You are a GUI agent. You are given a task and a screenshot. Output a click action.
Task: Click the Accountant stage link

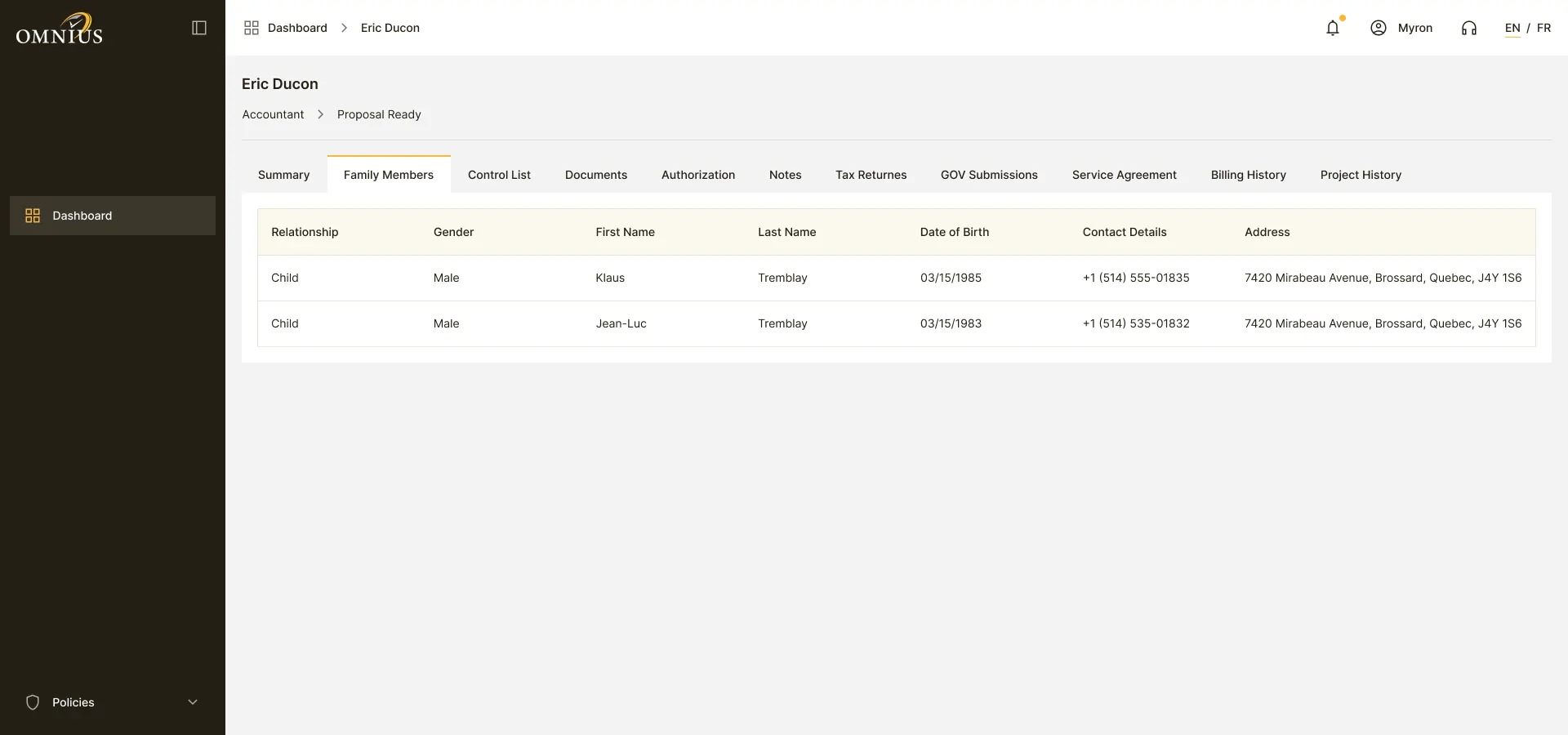coord(273,114)
